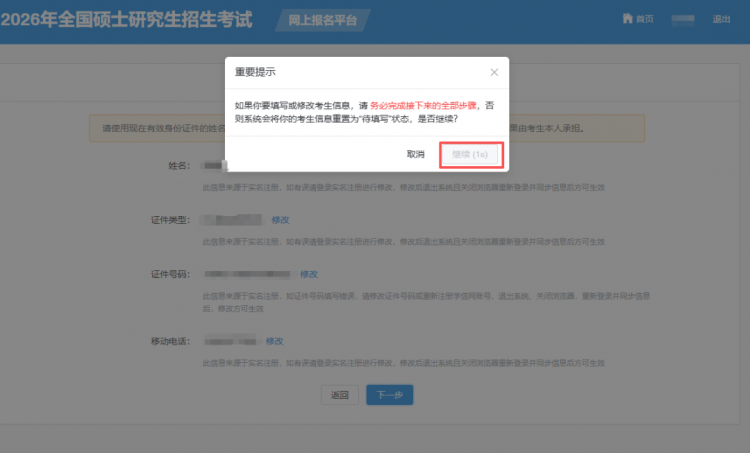Click 修改 next to 证件类型
This screenshot has width=750, height=453.
tap(281, 219)
